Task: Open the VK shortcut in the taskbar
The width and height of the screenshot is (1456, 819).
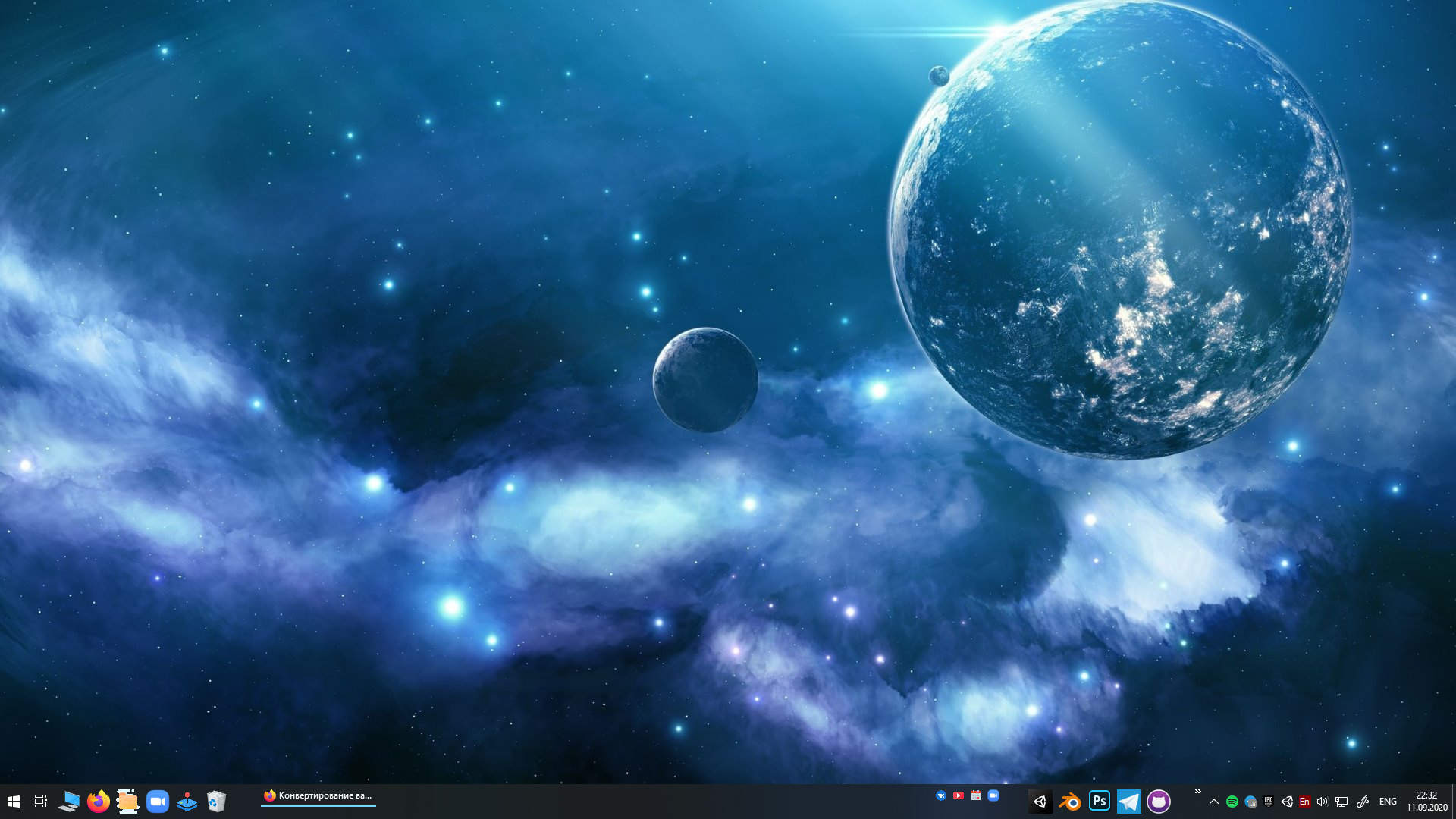Action: (941, 795)
